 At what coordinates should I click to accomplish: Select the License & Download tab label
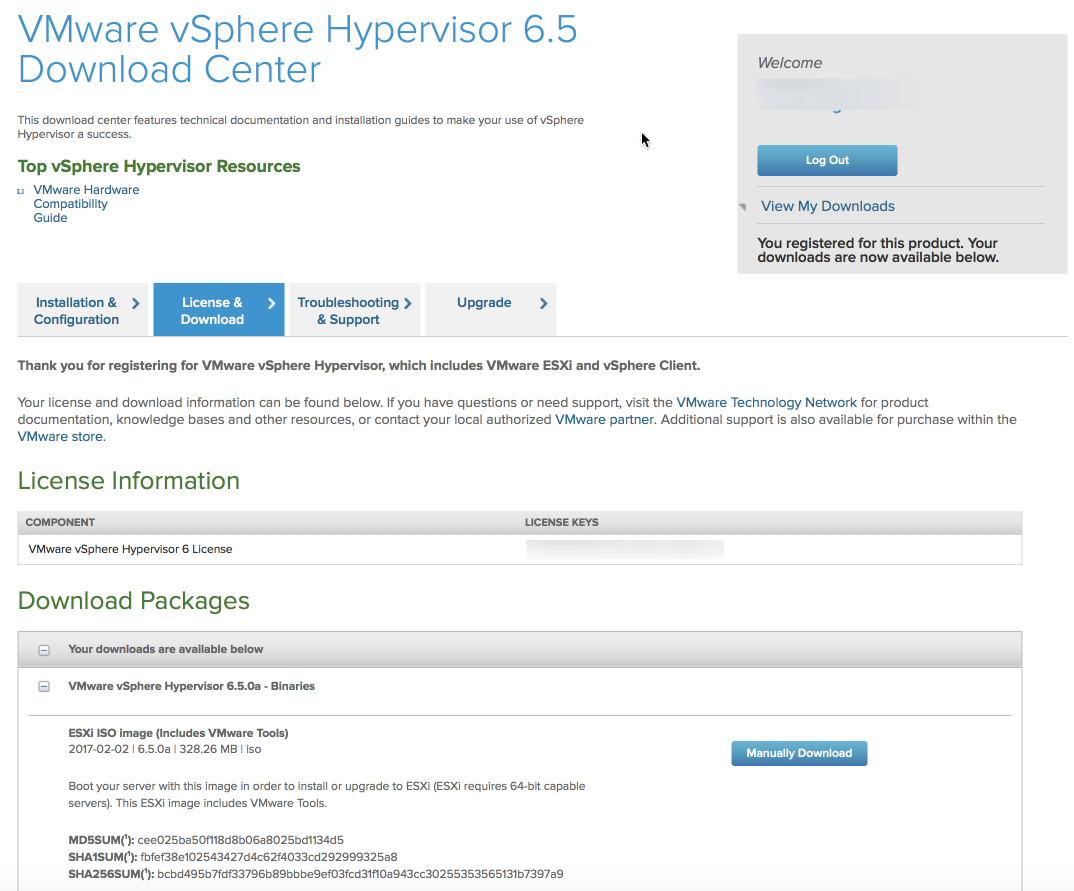tap(212, 311)
